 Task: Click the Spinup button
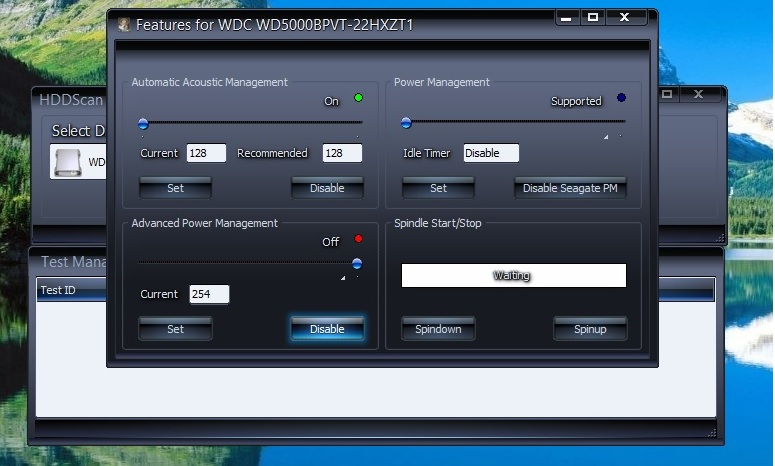click(590, 329)
